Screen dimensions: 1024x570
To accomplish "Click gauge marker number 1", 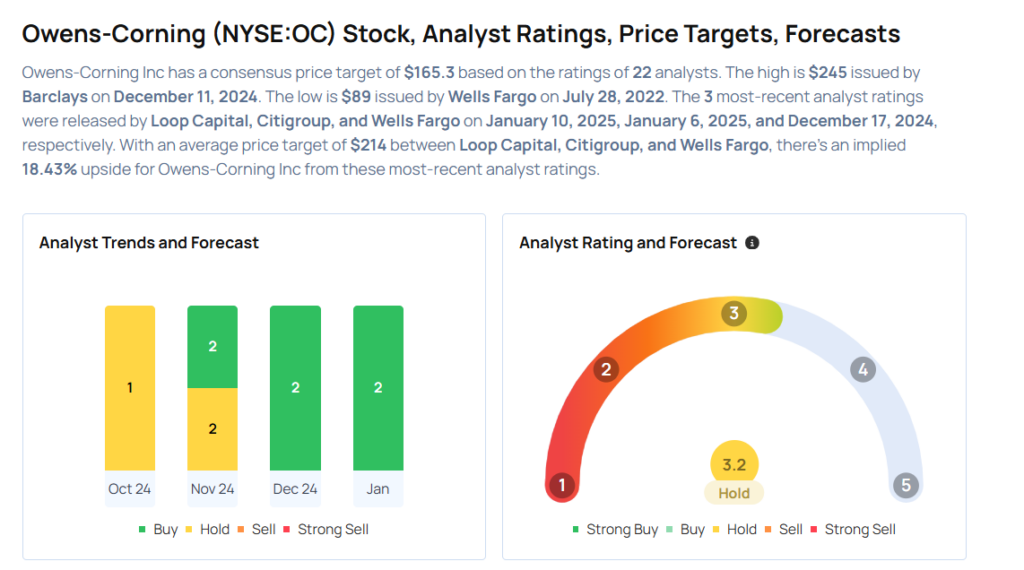I will click(x=562, y=486).
